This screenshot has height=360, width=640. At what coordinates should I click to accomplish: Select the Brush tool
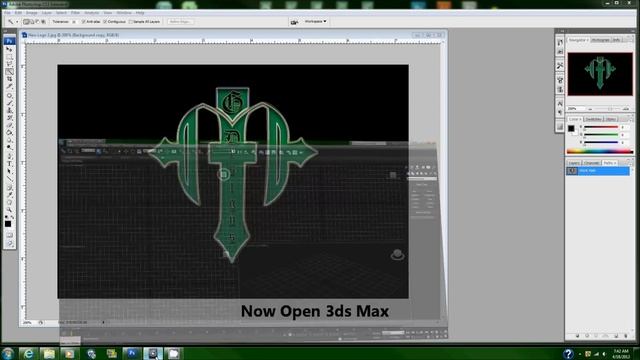[x=9, y=103]
